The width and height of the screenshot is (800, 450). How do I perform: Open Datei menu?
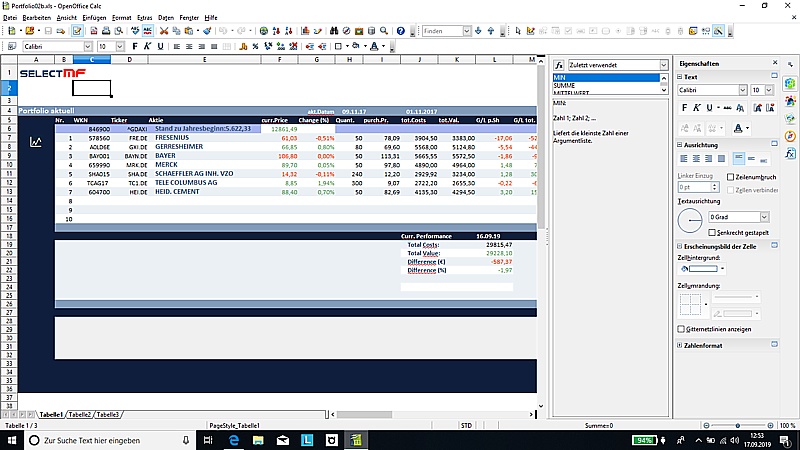10,18
